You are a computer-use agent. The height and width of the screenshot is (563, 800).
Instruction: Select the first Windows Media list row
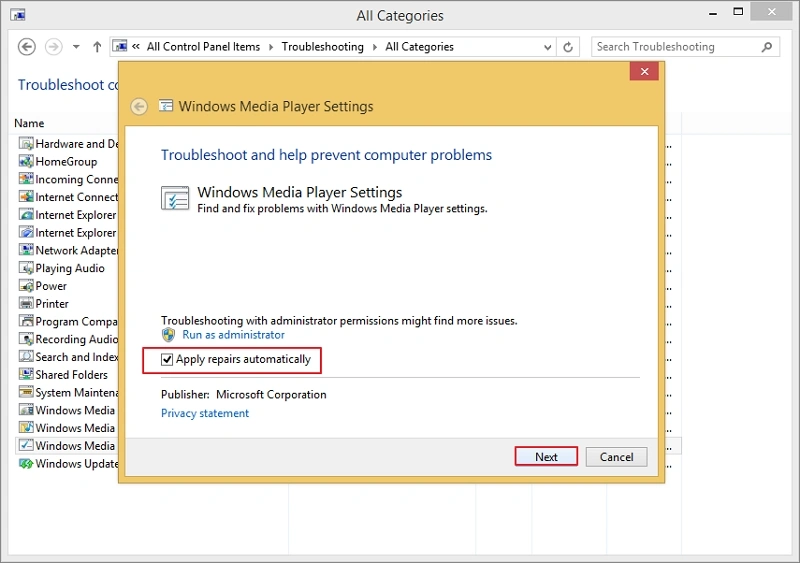pyautogui.click(x=67, y=410)
